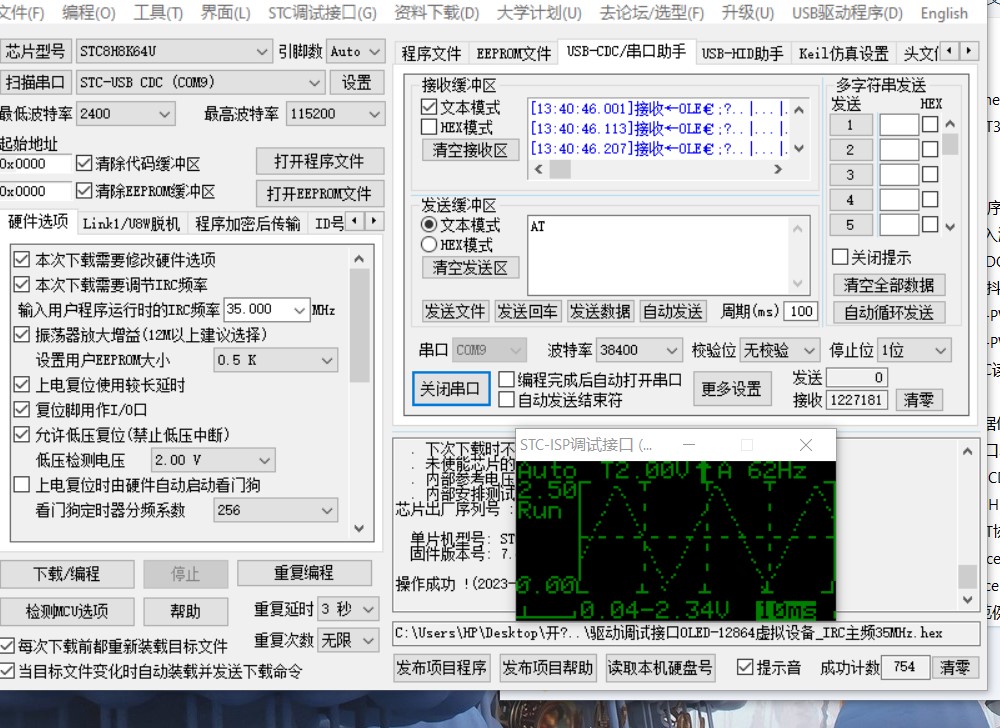Viewport: 1000px width, 728px height.
Task: Click 清空接收区 to clear the receive buffer
Action: [470, 151]
